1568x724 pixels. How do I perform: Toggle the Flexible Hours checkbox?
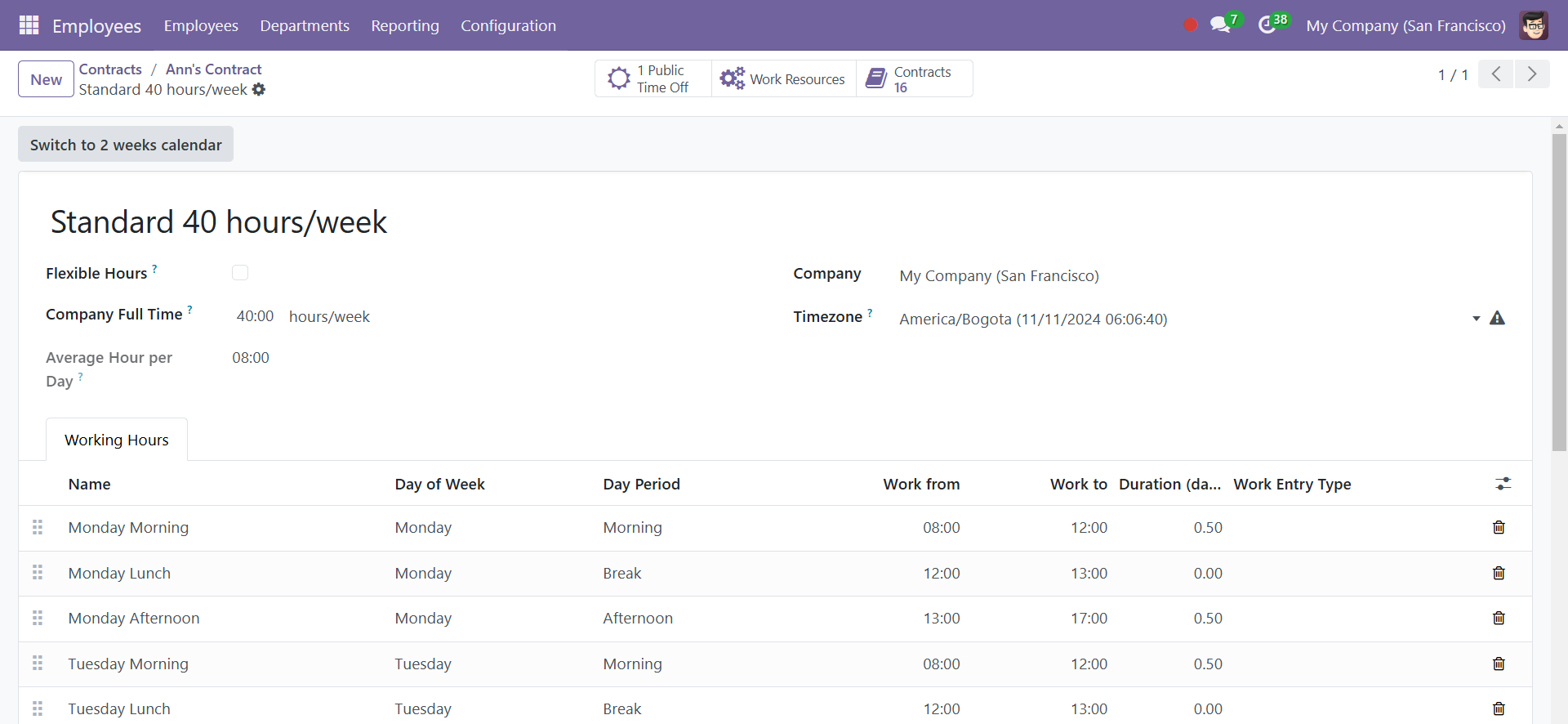[240, 273]
